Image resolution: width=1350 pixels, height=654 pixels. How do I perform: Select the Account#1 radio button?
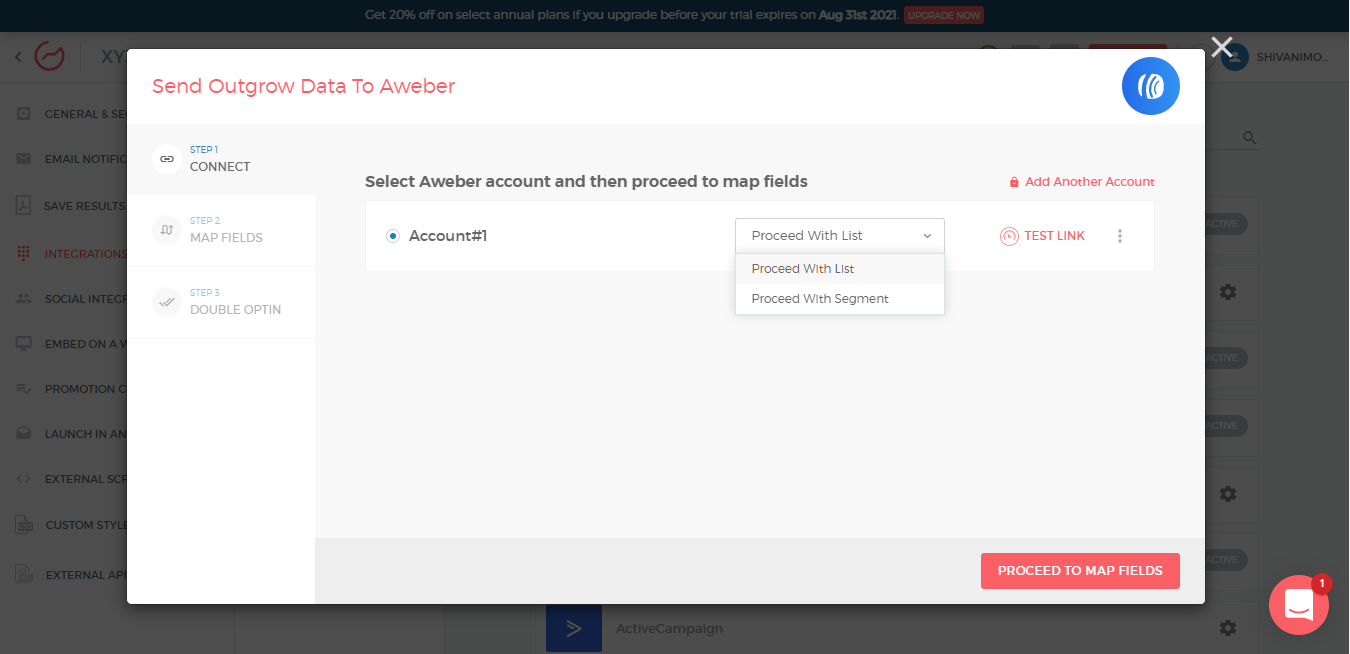(392, 235)
